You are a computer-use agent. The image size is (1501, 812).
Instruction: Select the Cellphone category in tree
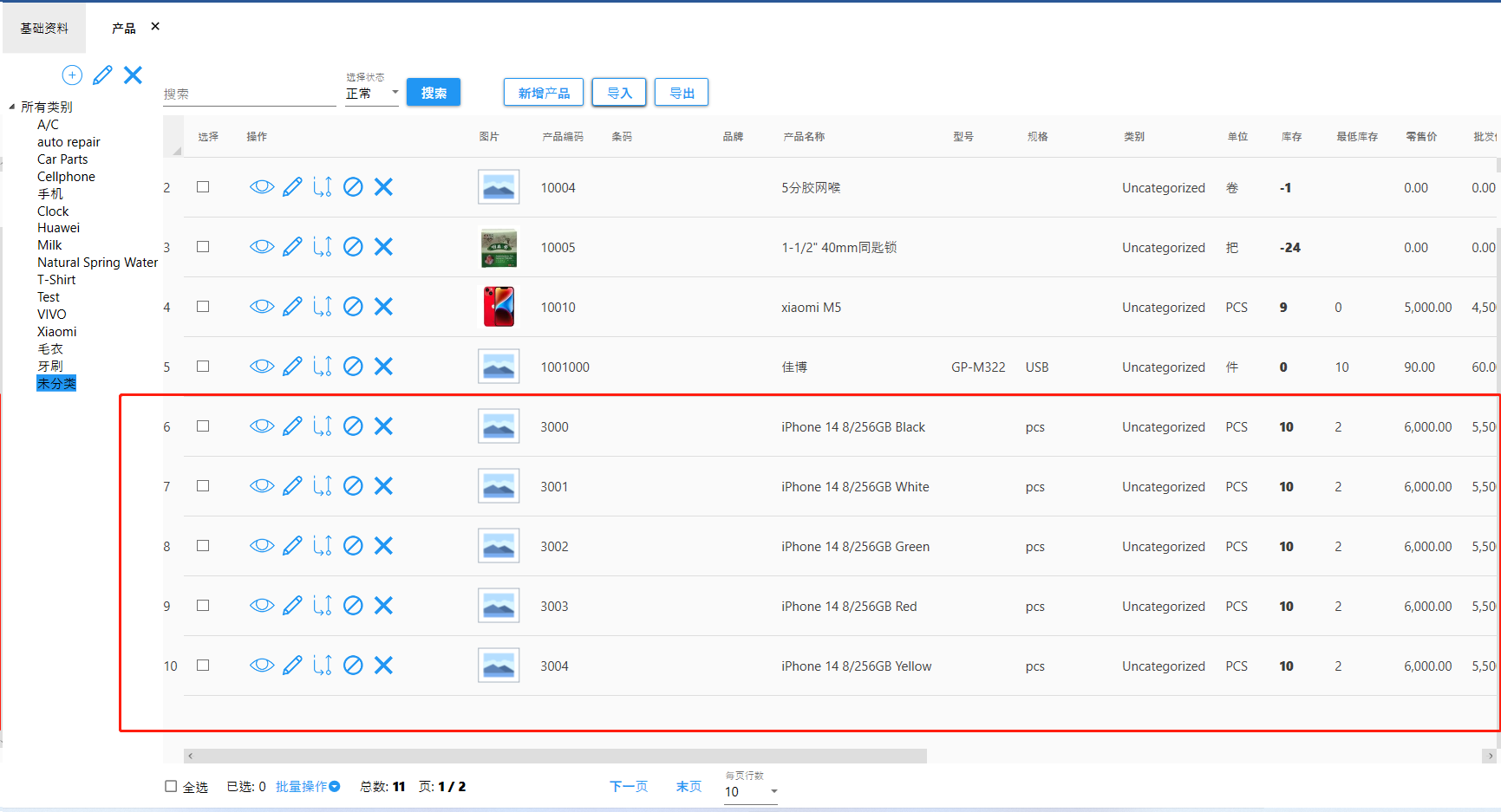66,177
